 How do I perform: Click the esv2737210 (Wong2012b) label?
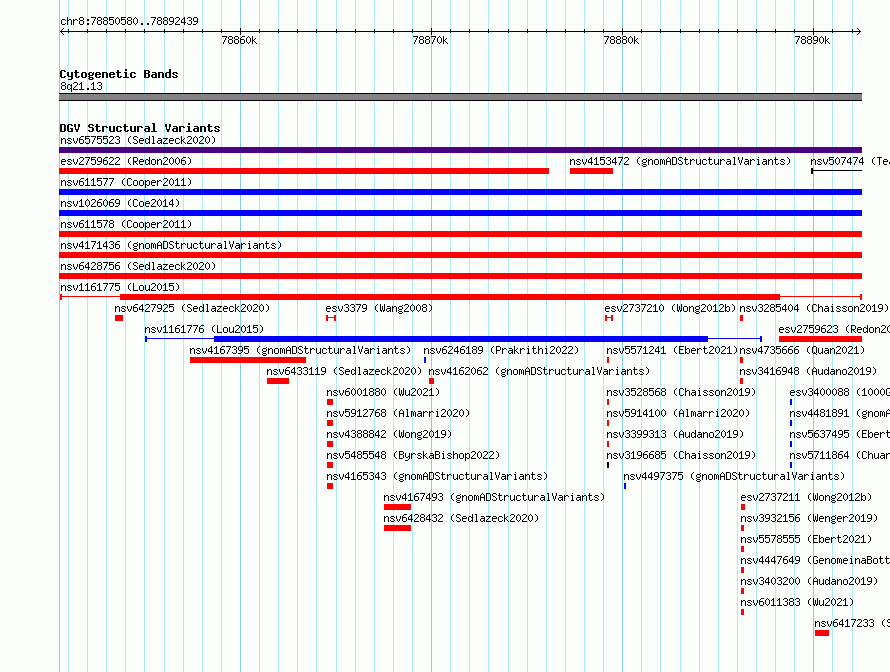click(670, 308)
